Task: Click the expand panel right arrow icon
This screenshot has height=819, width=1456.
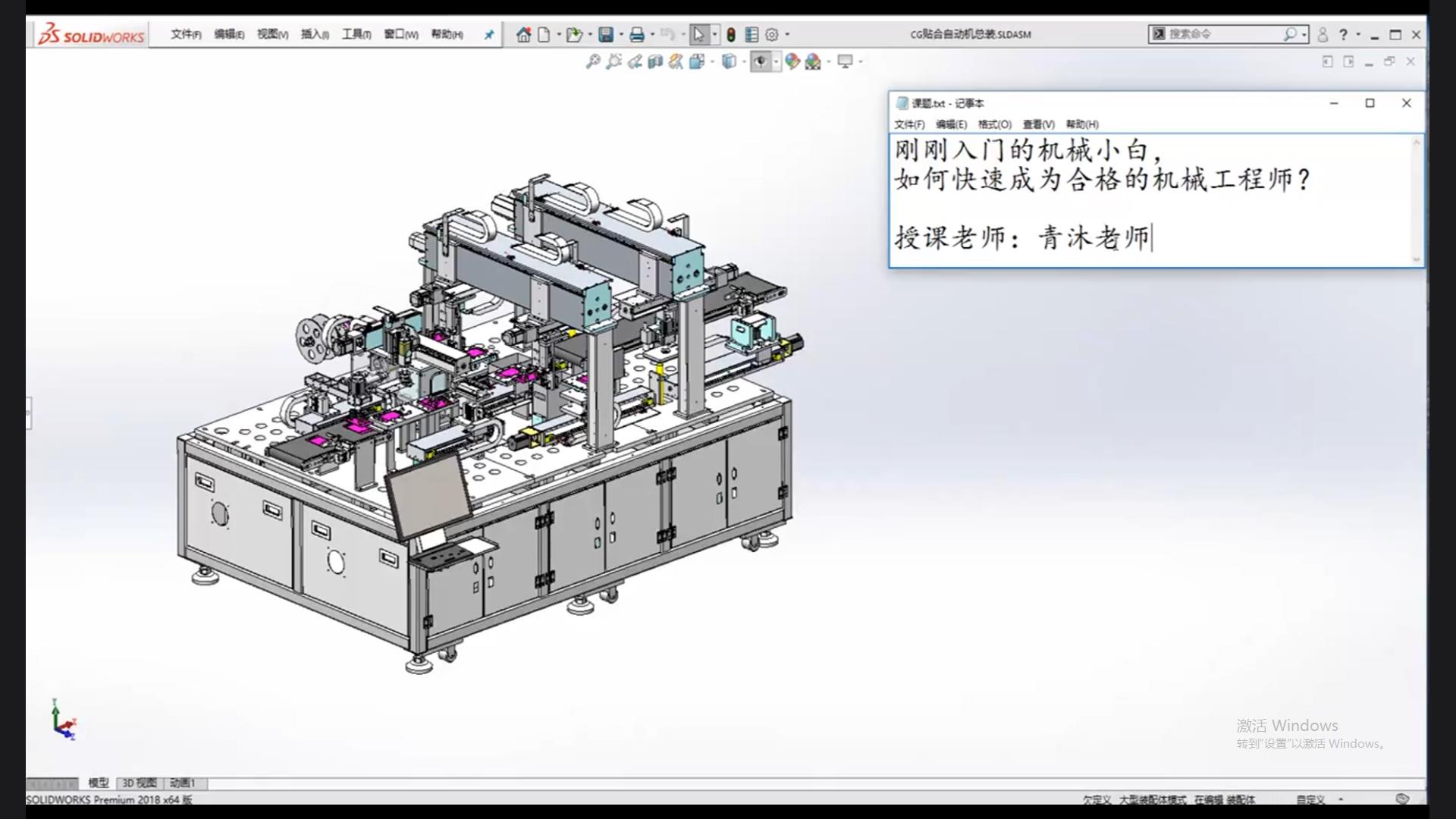Action: (x=1348, y=61)
